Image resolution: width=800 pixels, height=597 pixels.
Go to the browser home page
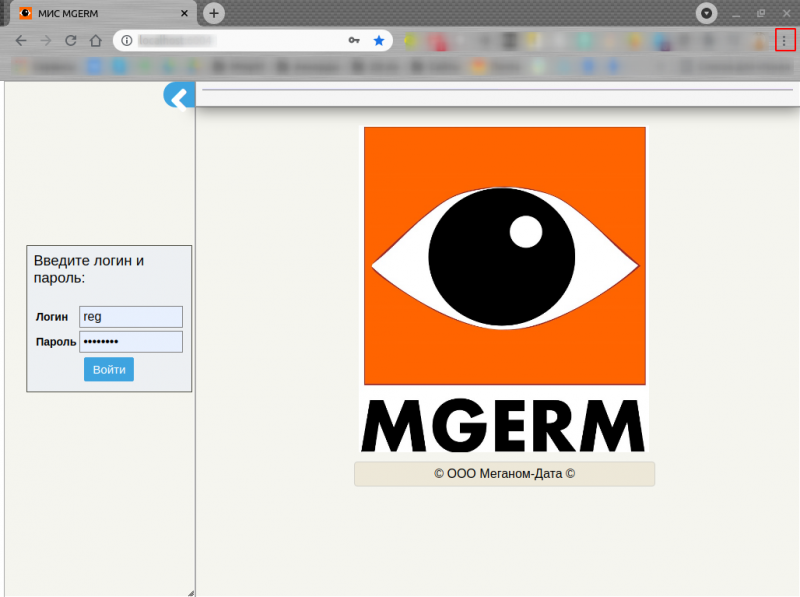(95, 41)
